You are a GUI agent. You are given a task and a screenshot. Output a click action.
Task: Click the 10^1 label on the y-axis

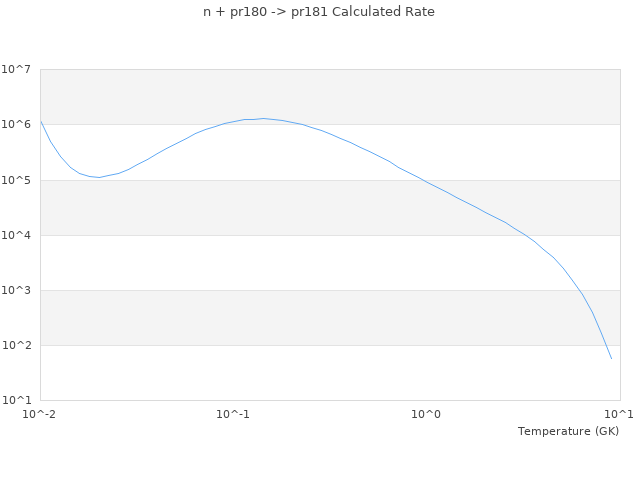tap(17, 400)
